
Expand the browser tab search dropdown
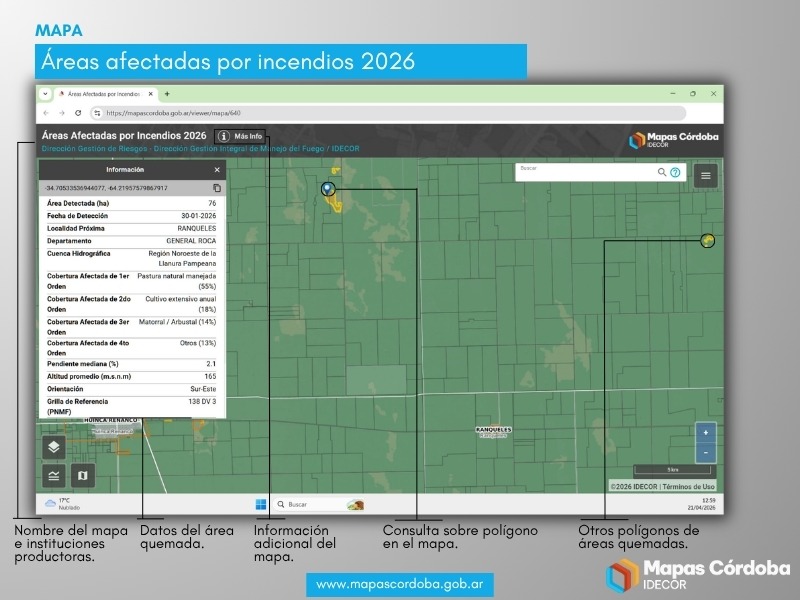[x=45, y=93]
